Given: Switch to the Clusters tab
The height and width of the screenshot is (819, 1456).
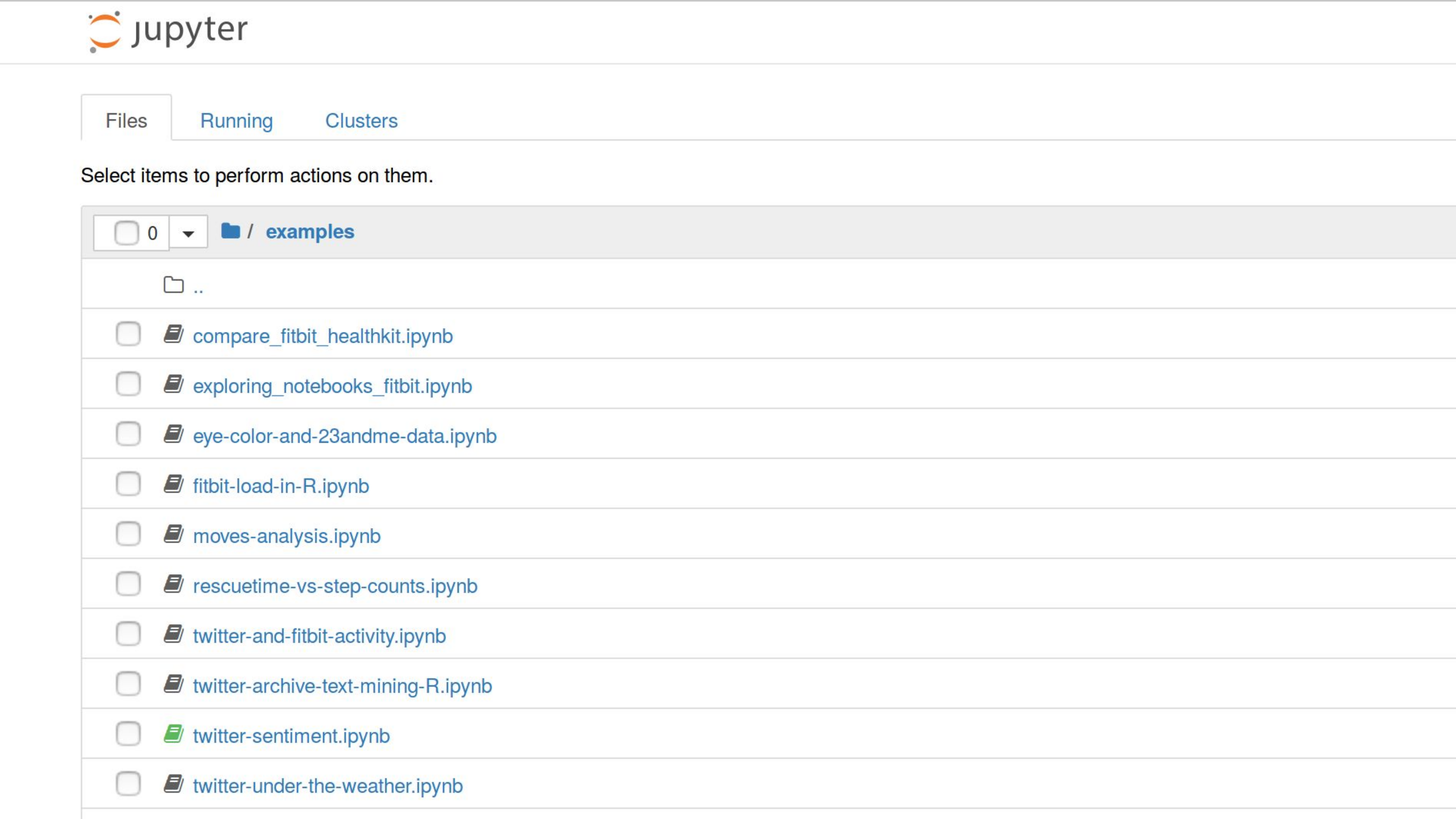Looking at the screenshot, I should [361, 120].
